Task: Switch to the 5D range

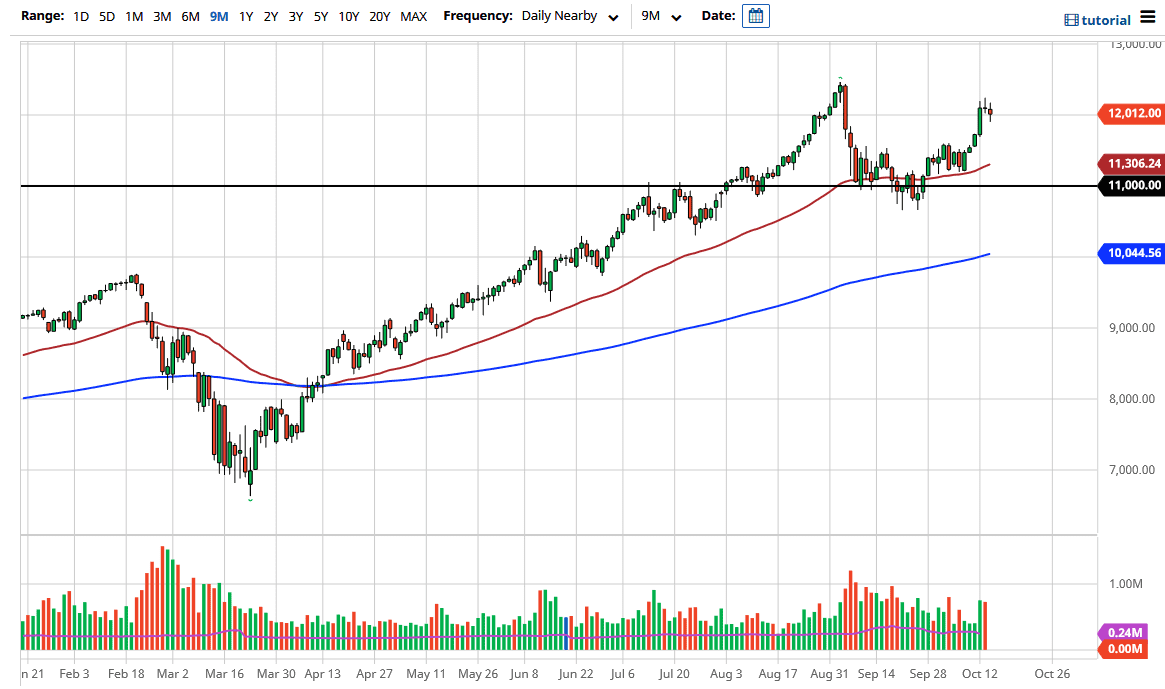Action: click(106, 16)
